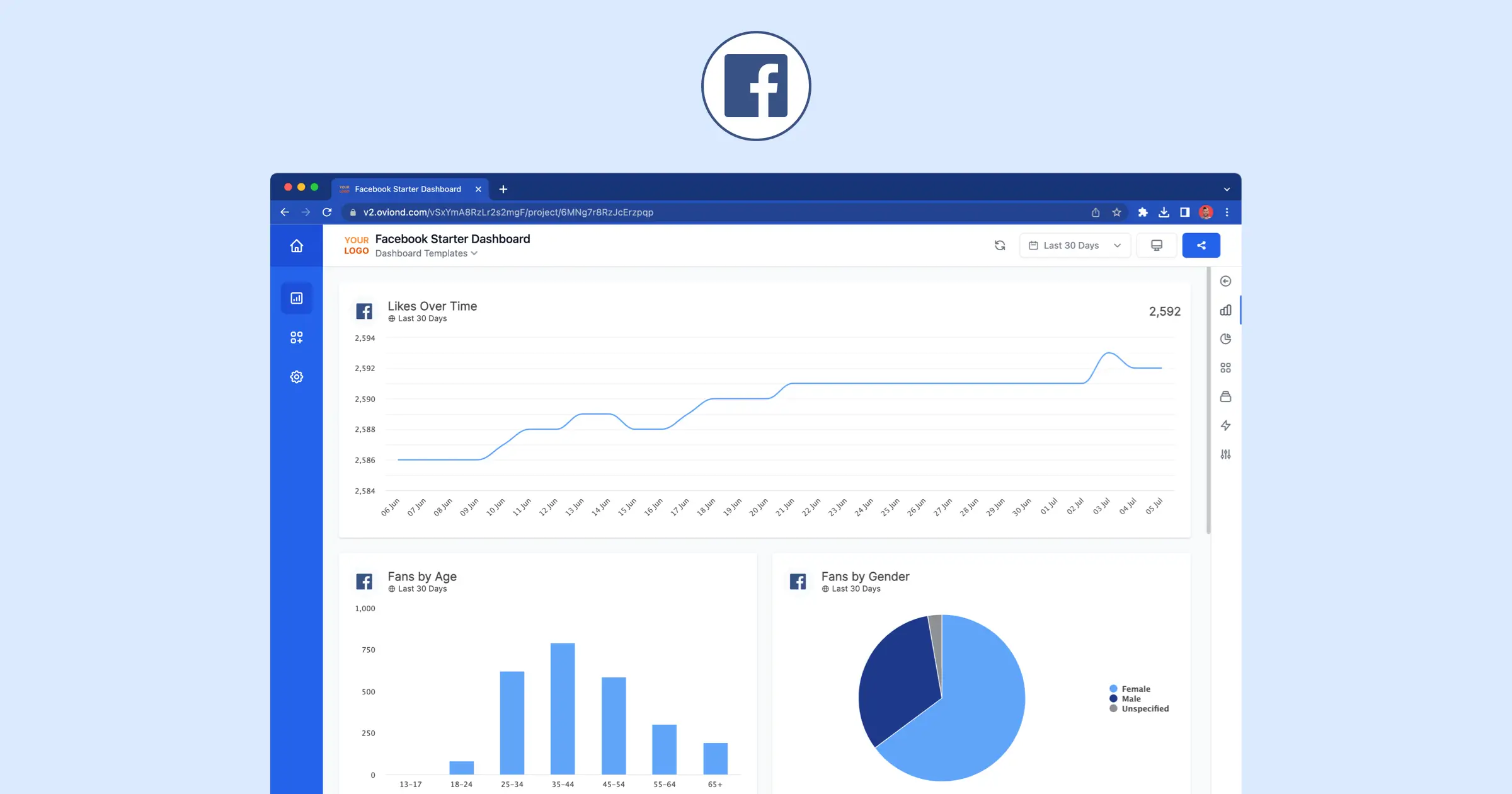Click the Likes Over Time widget title
The image size is (1512, 794).
coord(432,306)
